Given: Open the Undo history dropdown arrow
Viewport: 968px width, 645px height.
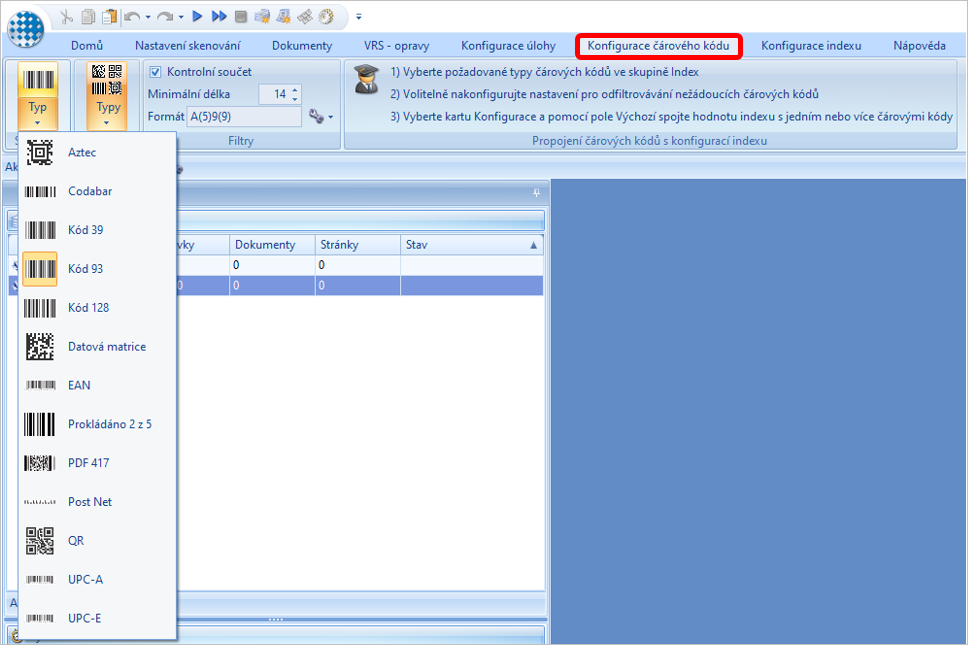Looking at the screenshot, I should [148, 17].
